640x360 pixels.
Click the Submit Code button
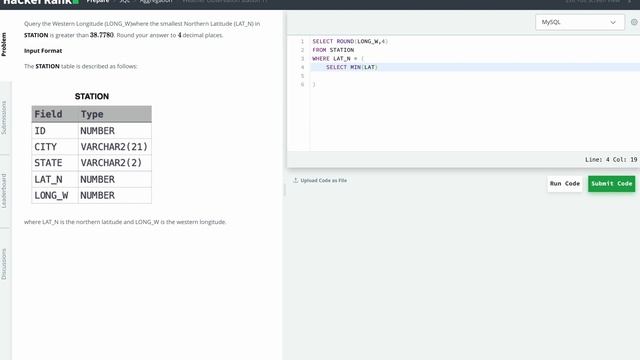click(x=611, y=184)
